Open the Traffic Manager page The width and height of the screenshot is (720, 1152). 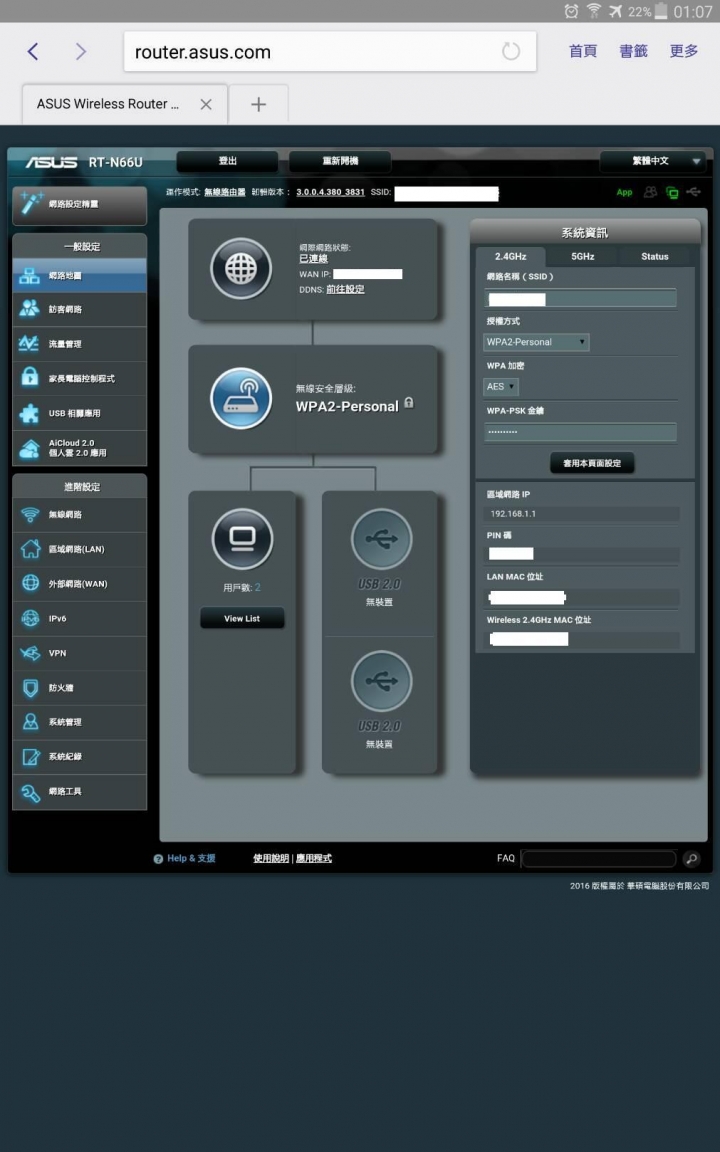[79, 344]
